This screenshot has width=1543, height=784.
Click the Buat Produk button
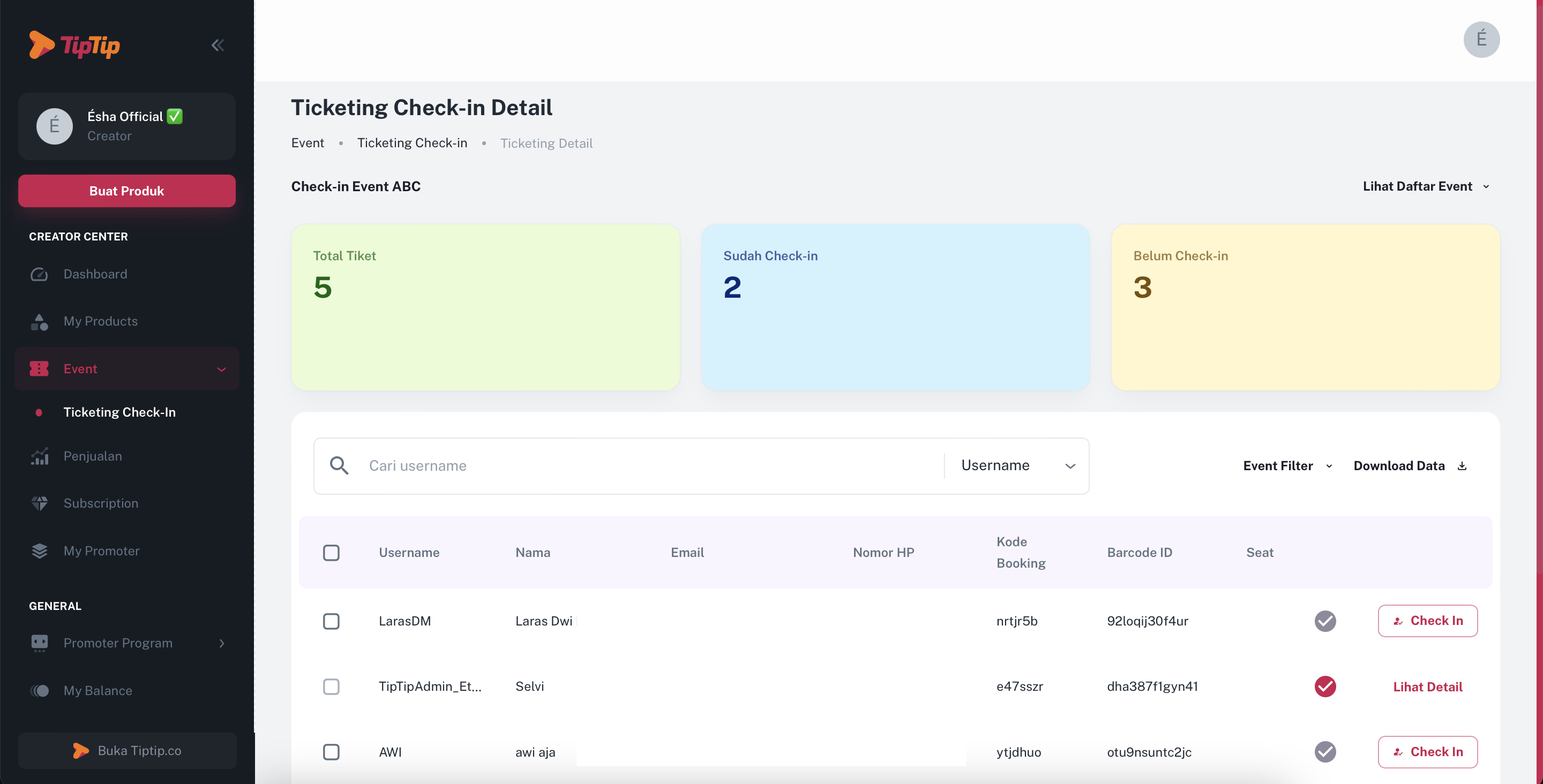coord(126,191)
